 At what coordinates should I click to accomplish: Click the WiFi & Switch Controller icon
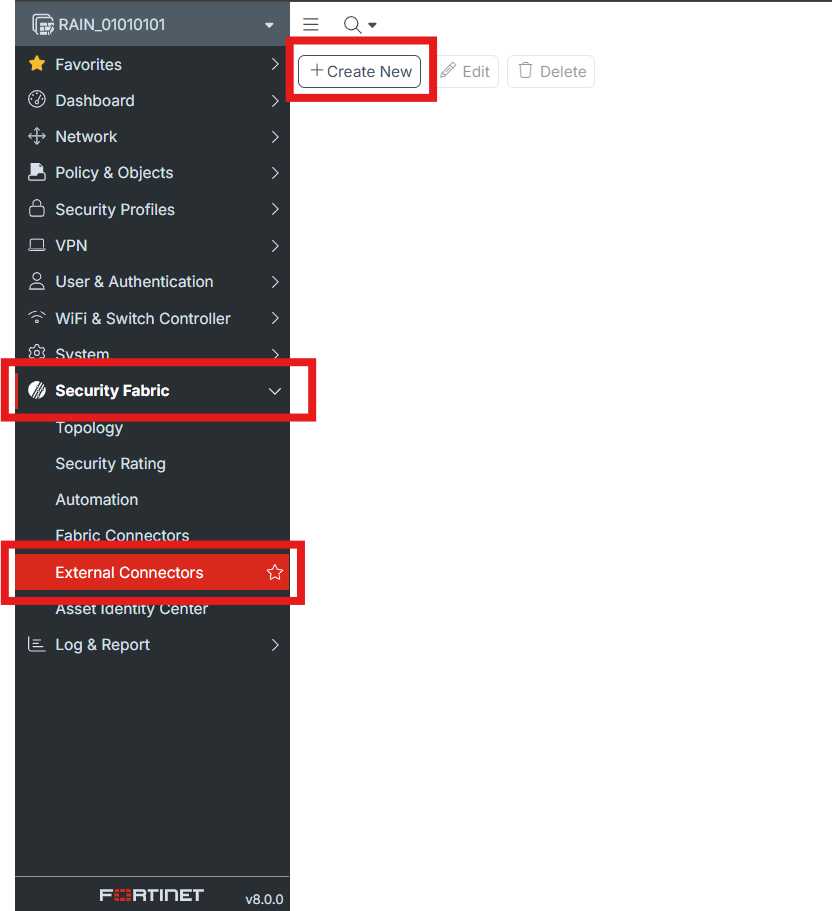37,317
